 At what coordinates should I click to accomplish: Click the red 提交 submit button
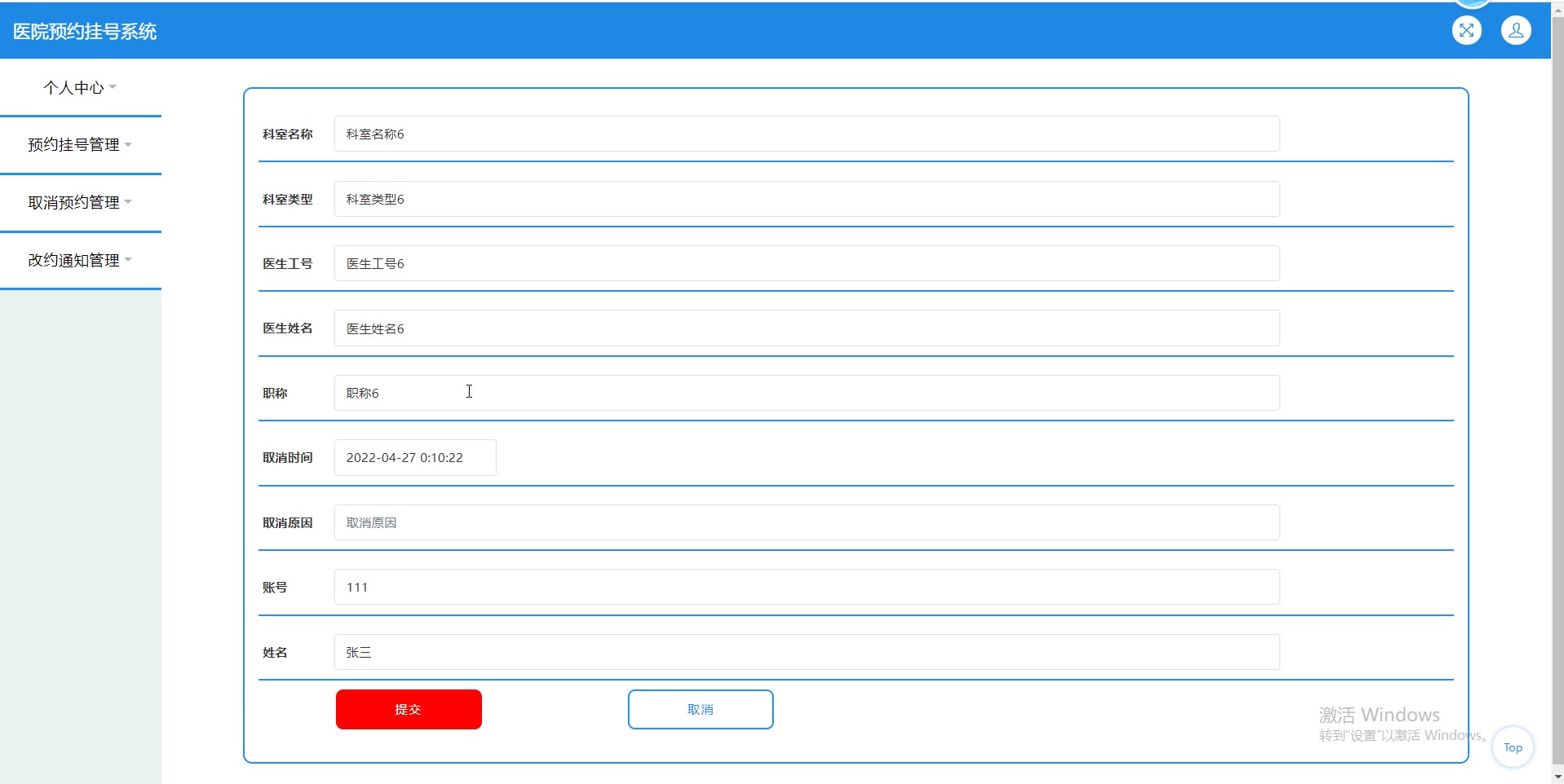(409, 709)
